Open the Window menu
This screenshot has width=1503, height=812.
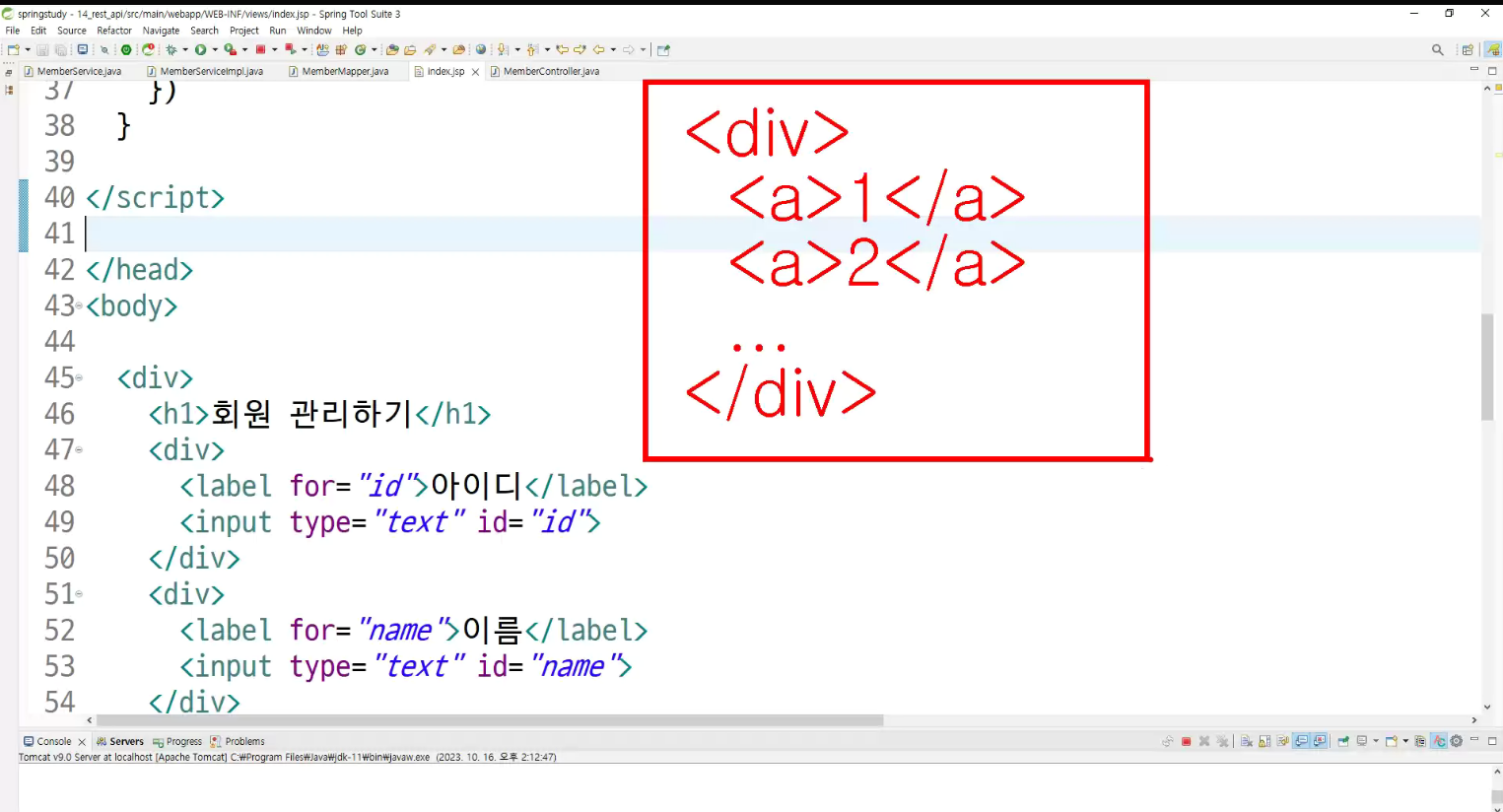[x=314, y=31]
